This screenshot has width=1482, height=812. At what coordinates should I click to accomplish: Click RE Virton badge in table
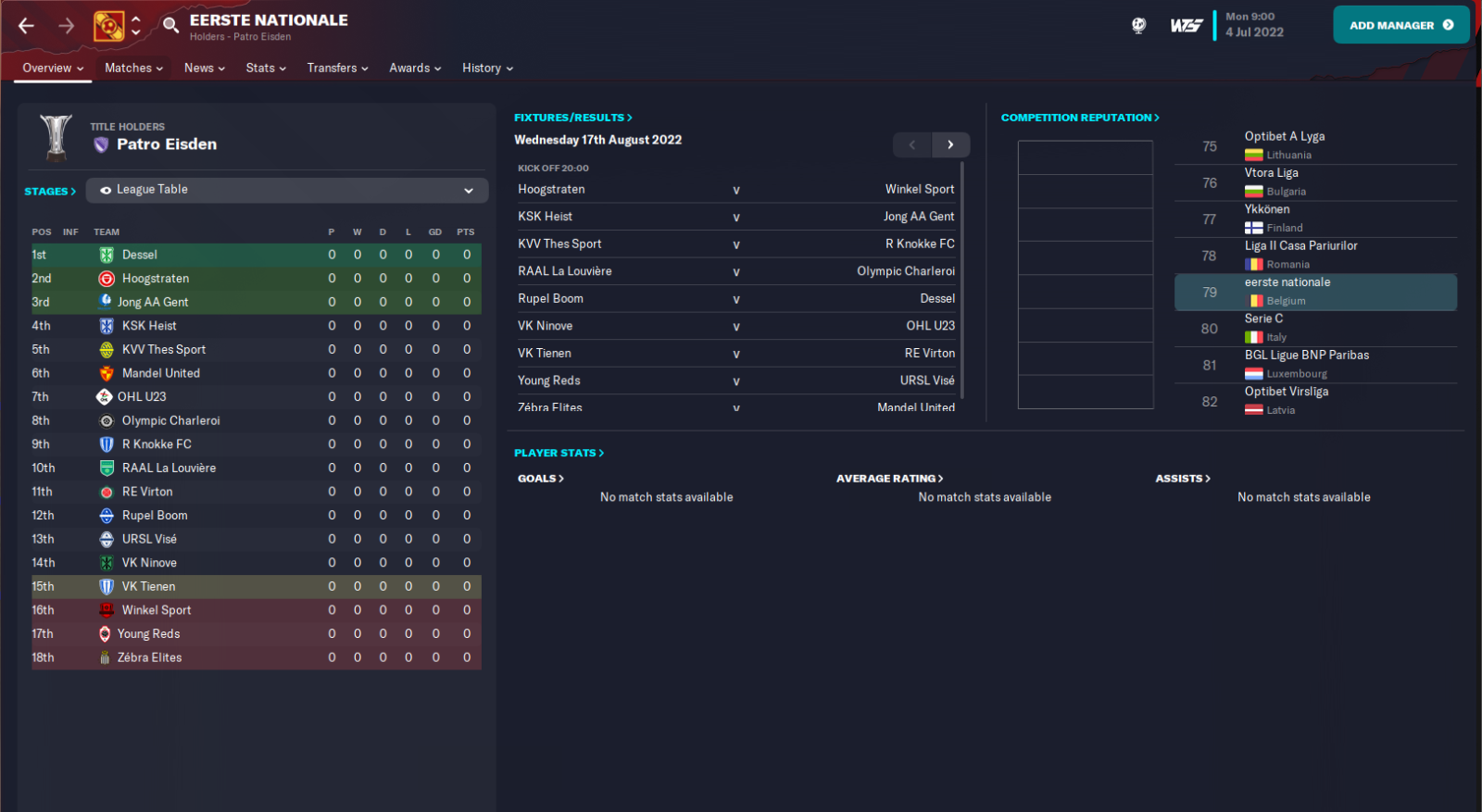click(x=107, y=492)
